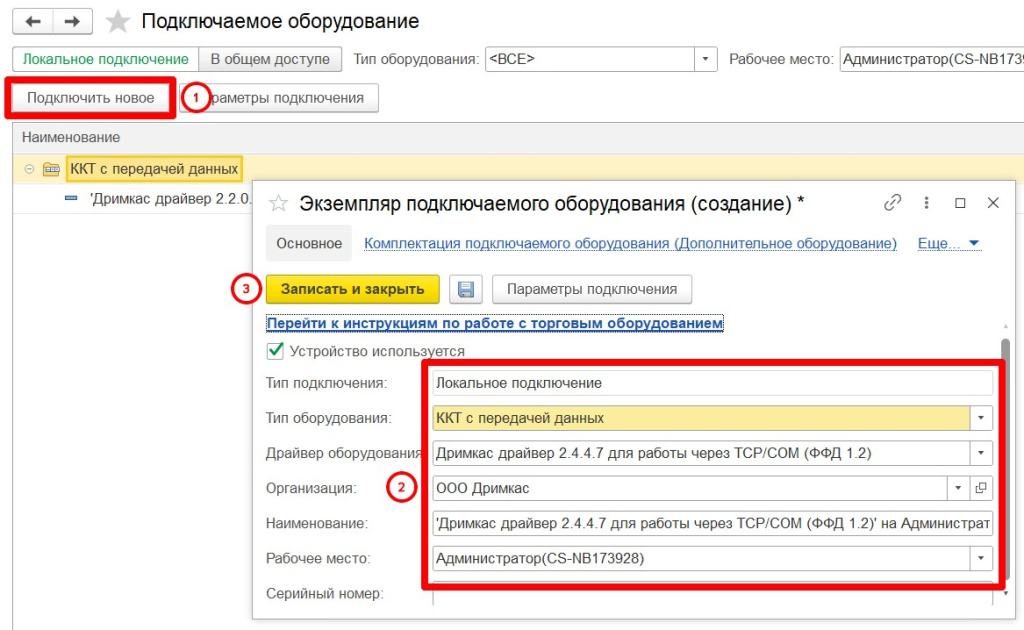1024x630 pixels.
Task: Expand the Драйвер оборудования dropdown list
Action: [x=981, y=453]
